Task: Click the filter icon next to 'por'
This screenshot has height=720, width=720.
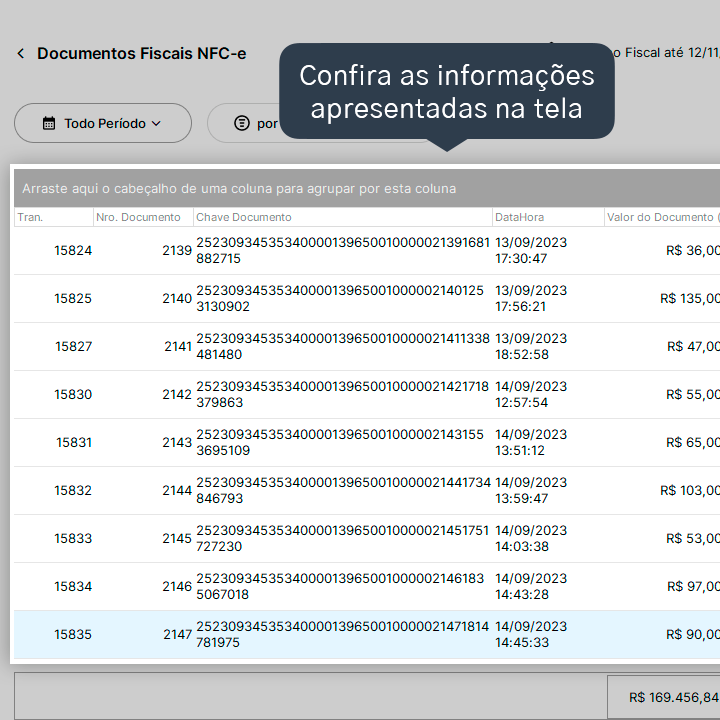Action: [242, 123]
